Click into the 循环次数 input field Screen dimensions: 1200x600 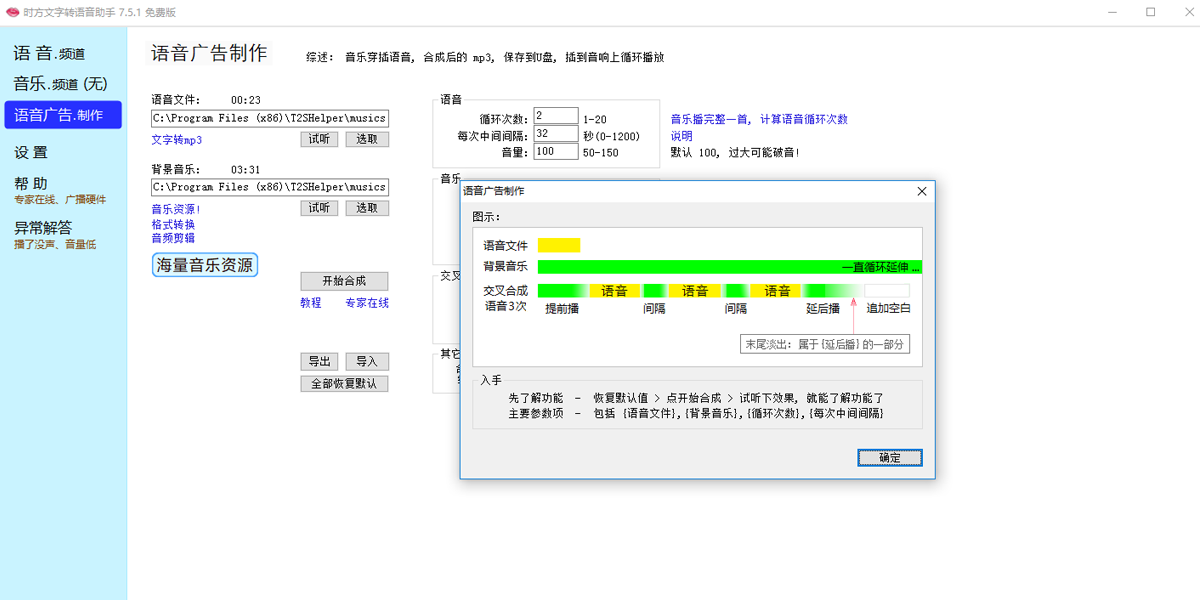556,117
